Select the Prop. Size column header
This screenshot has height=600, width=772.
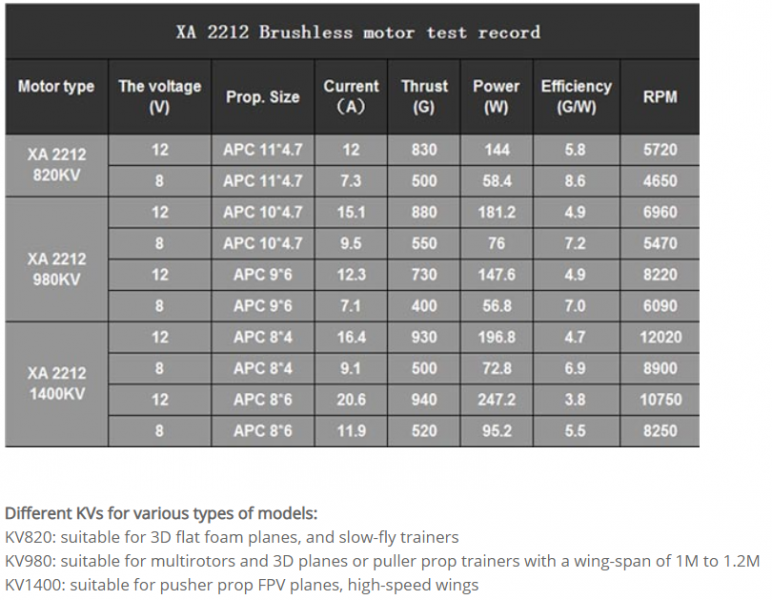(x=262, y=97)
